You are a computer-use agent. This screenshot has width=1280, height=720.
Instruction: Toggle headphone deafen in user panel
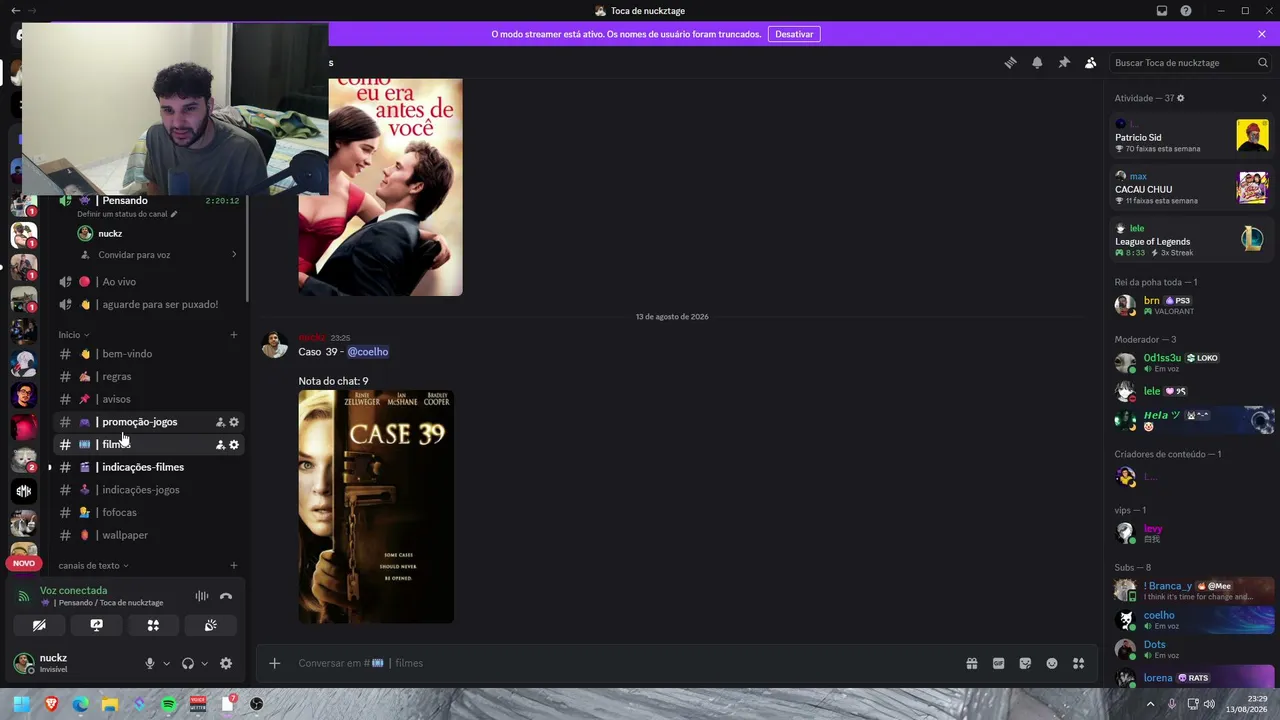188,663
